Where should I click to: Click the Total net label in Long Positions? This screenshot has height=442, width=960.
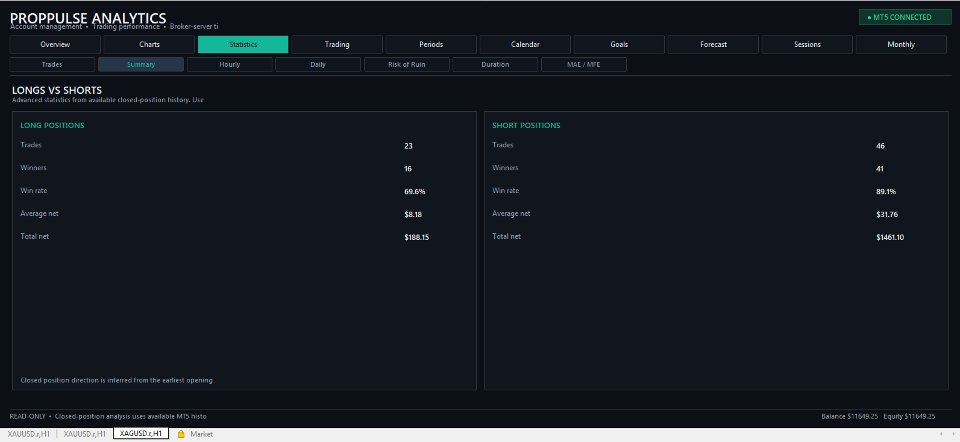pos(34,236)
